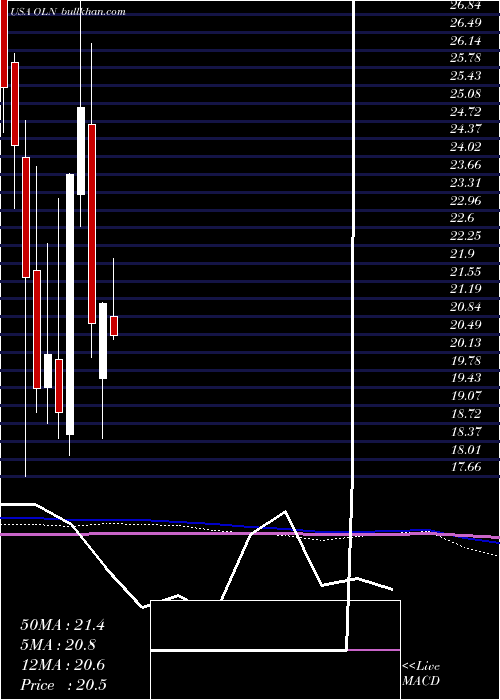Click the 25.08 price axis label
The image size is (500, 700).
(466, 94)
